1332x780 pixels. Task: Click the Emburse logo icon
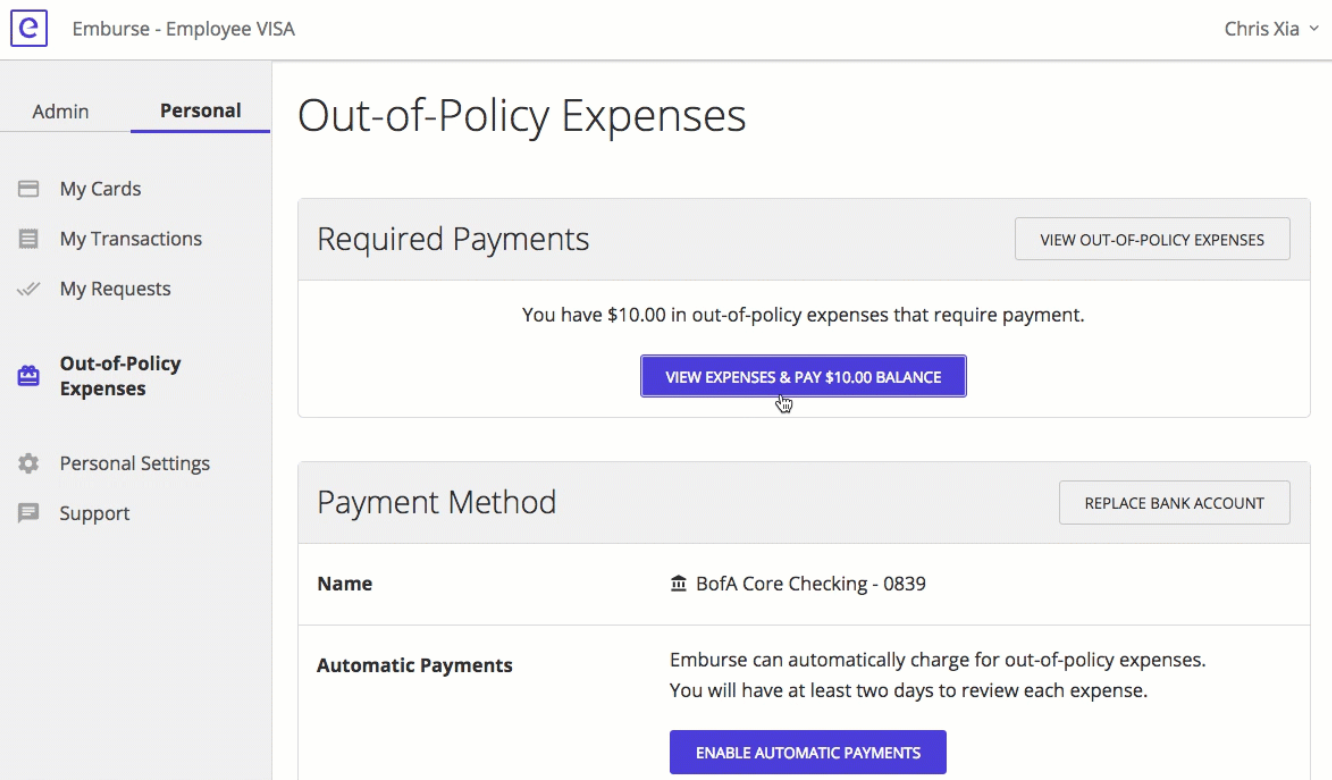pos(28,28)
